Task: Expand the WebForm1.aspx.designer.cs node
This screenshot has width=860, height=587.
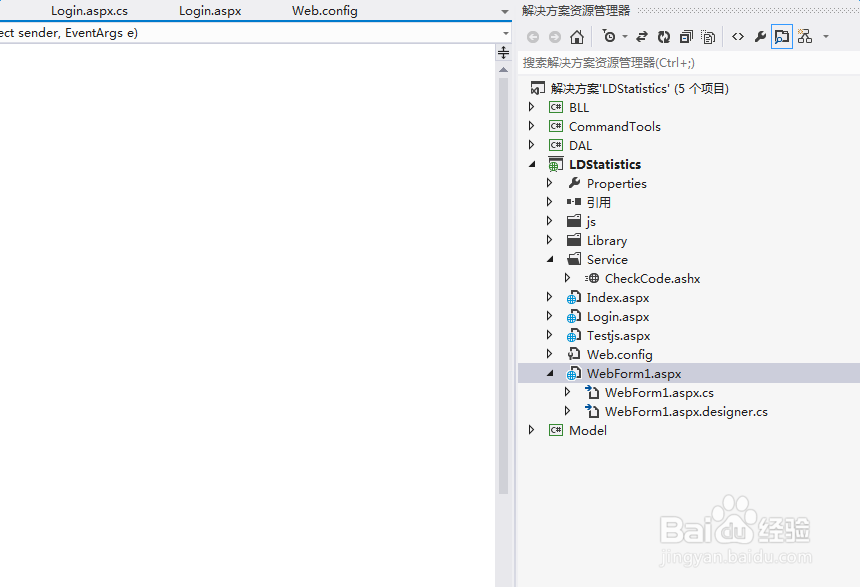Action: (568, 411)
